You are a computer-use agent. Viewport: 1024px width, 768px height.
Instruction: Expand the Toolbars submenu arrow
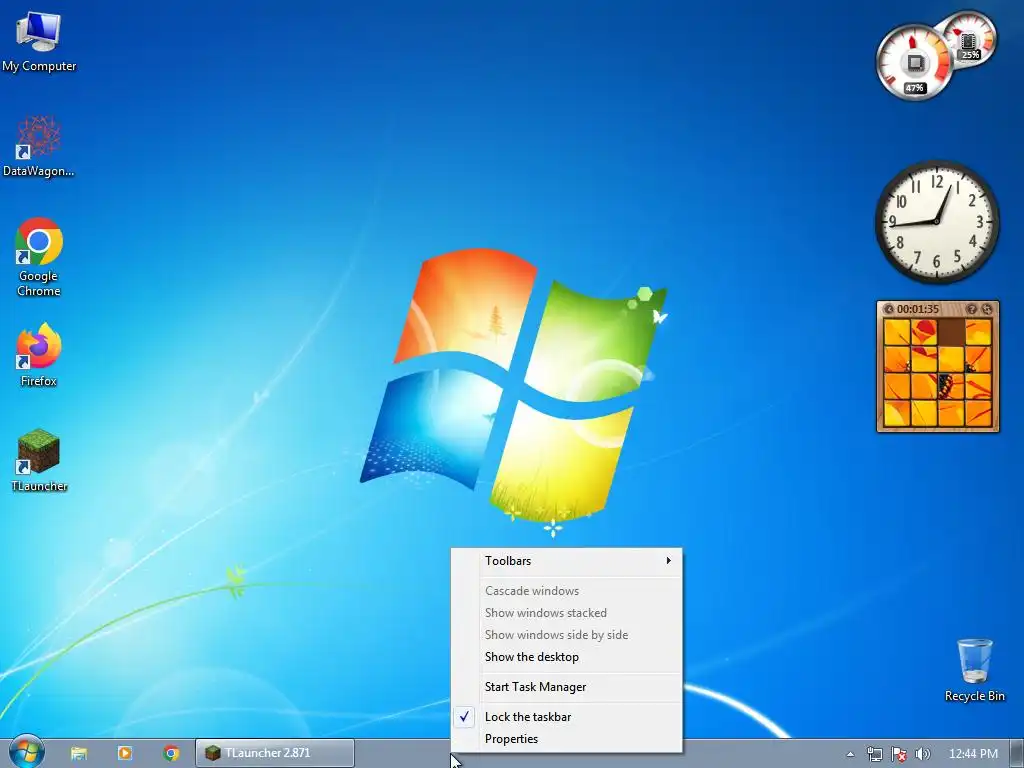tap(669, 560)
